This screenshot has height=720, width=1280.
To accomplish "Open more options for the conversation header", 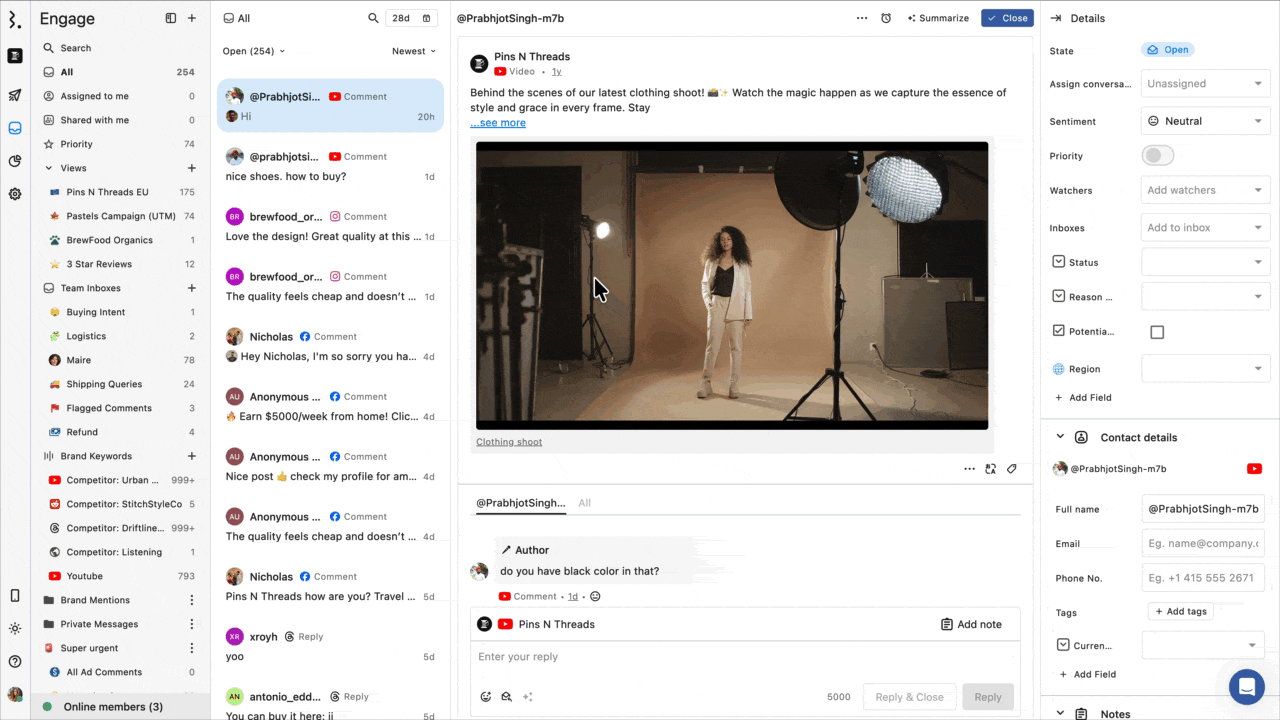I will pos(862,18).
